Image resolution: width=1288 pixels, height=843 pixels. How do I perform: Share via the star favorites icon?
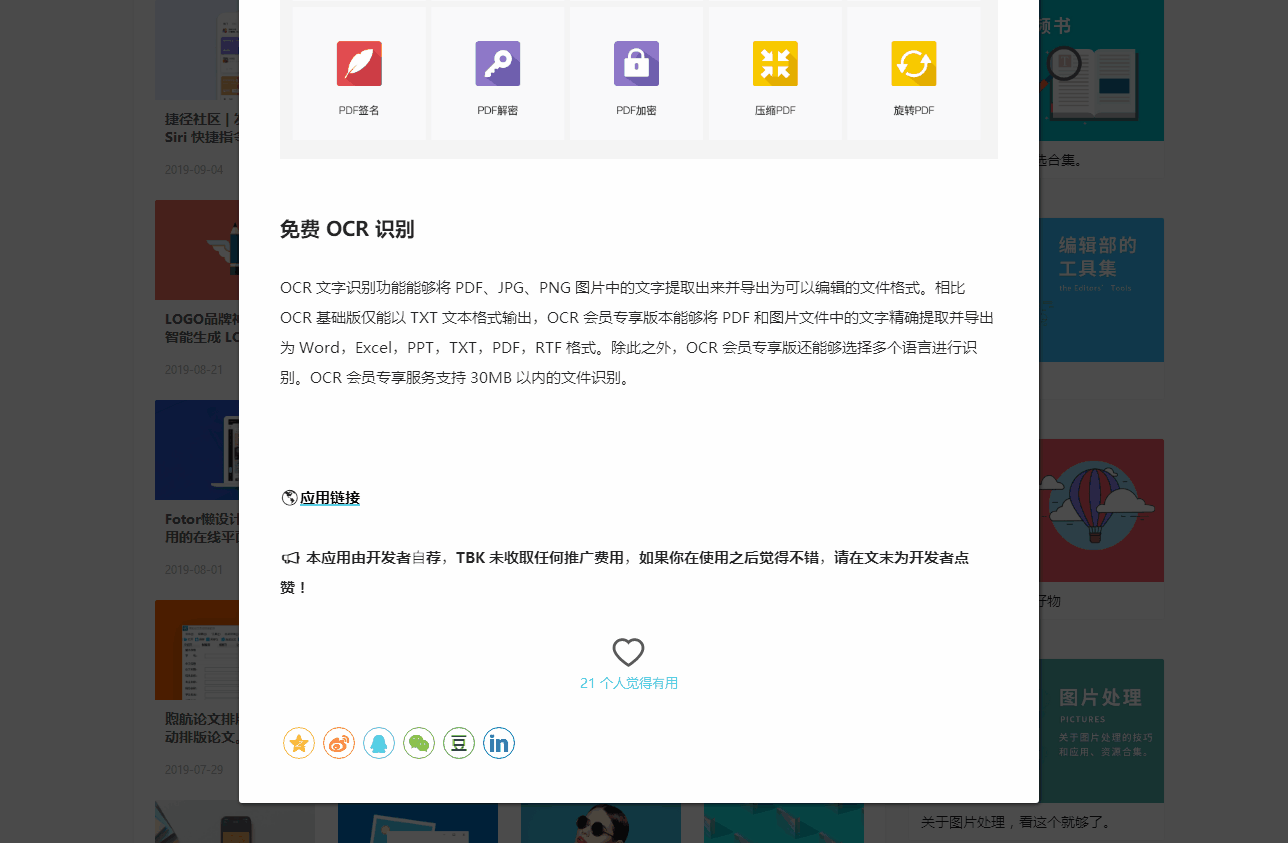299,743
